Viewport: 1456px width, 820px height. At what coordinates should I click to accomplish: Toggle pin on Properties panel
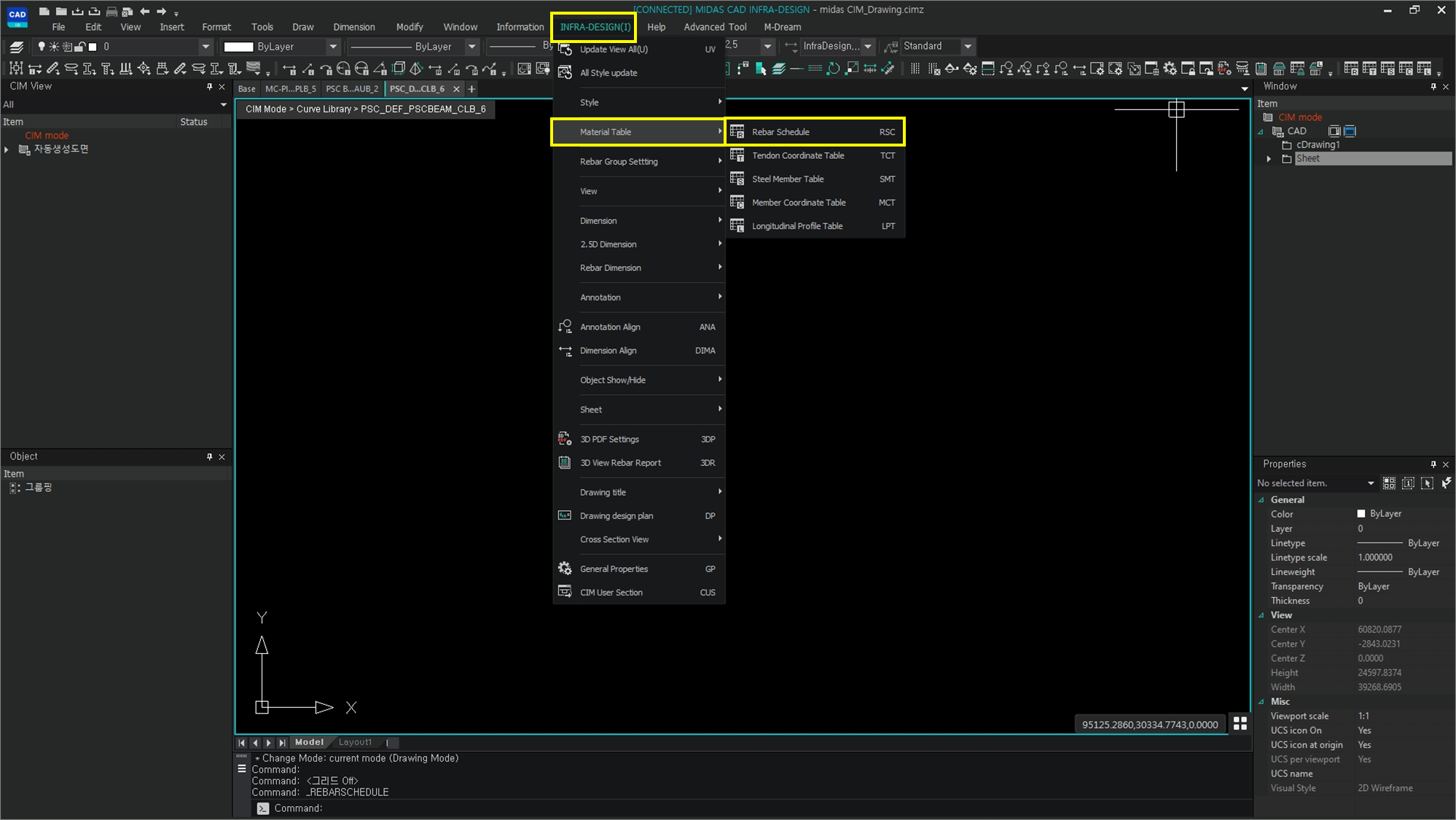click(x=1433, y=464)
